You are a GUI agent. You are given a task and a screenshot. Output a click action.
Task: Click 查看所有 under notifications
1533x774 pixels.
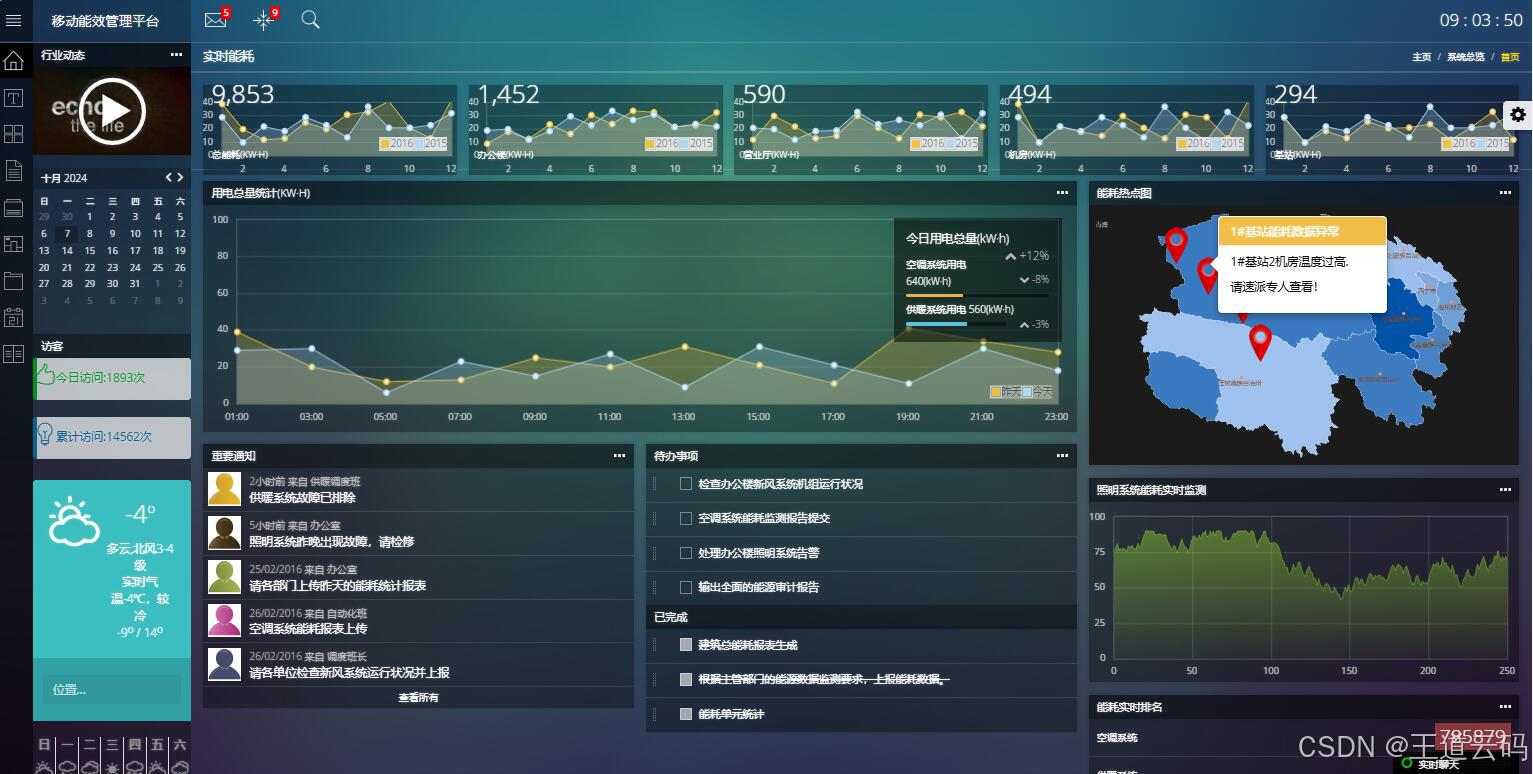click(x=418, y=698)
